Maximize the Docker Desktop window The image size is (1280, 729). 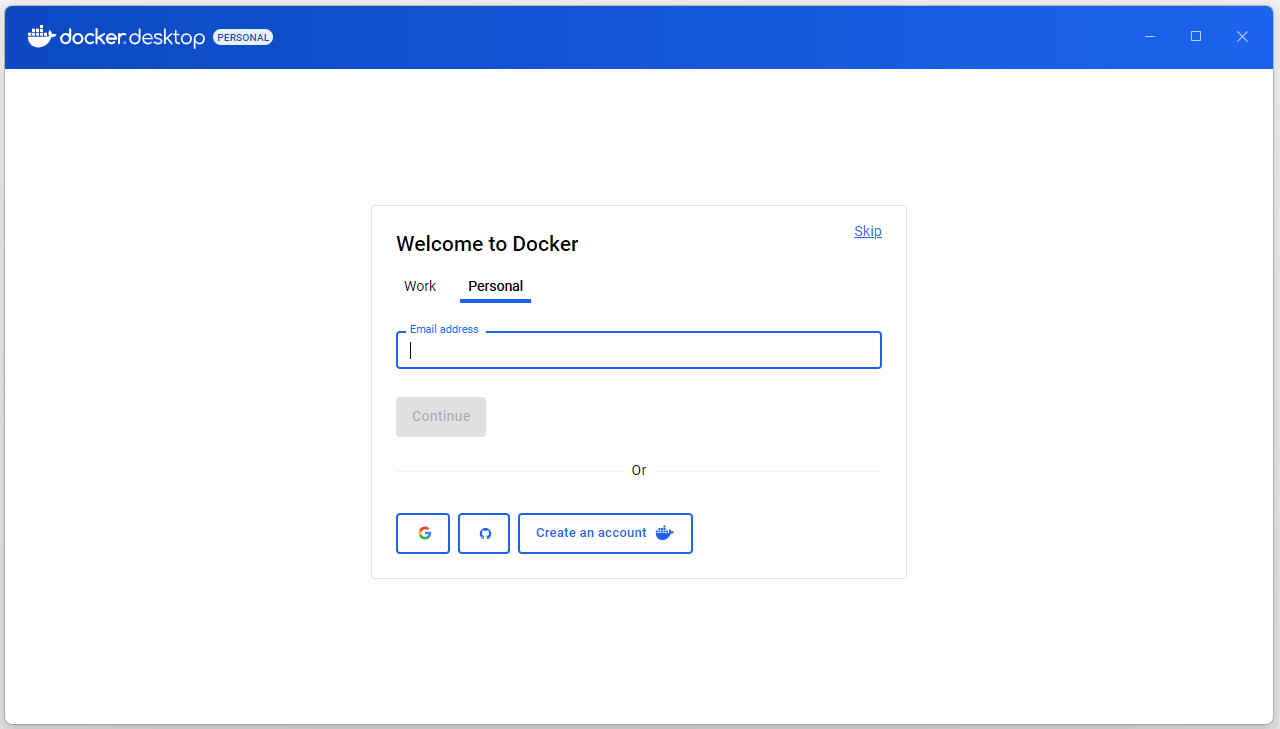pos(1196,37)
